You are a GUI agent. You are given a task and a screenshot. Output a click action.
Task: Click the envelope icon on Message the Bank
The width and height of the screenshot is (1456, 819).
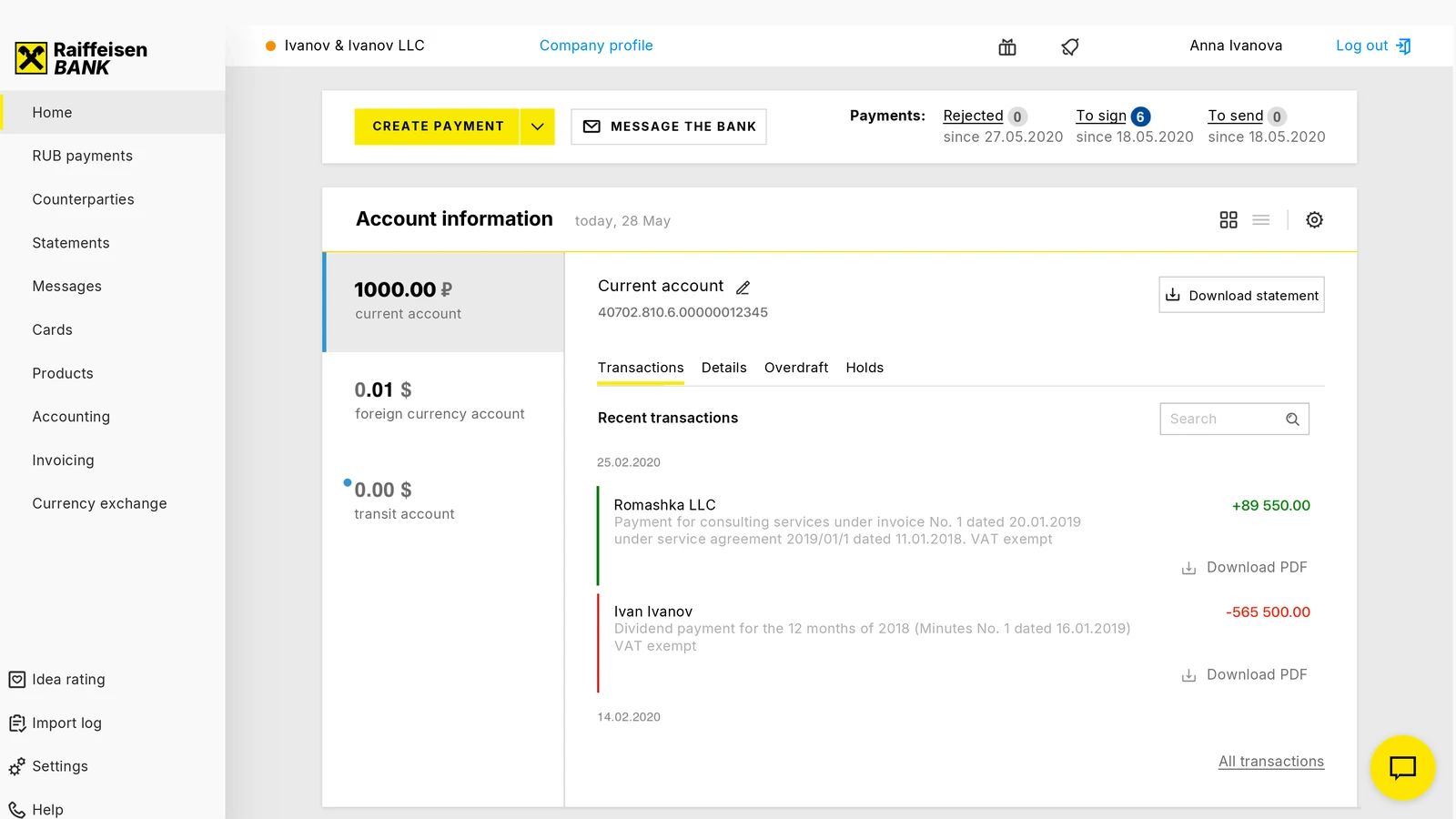click(591, 126)
